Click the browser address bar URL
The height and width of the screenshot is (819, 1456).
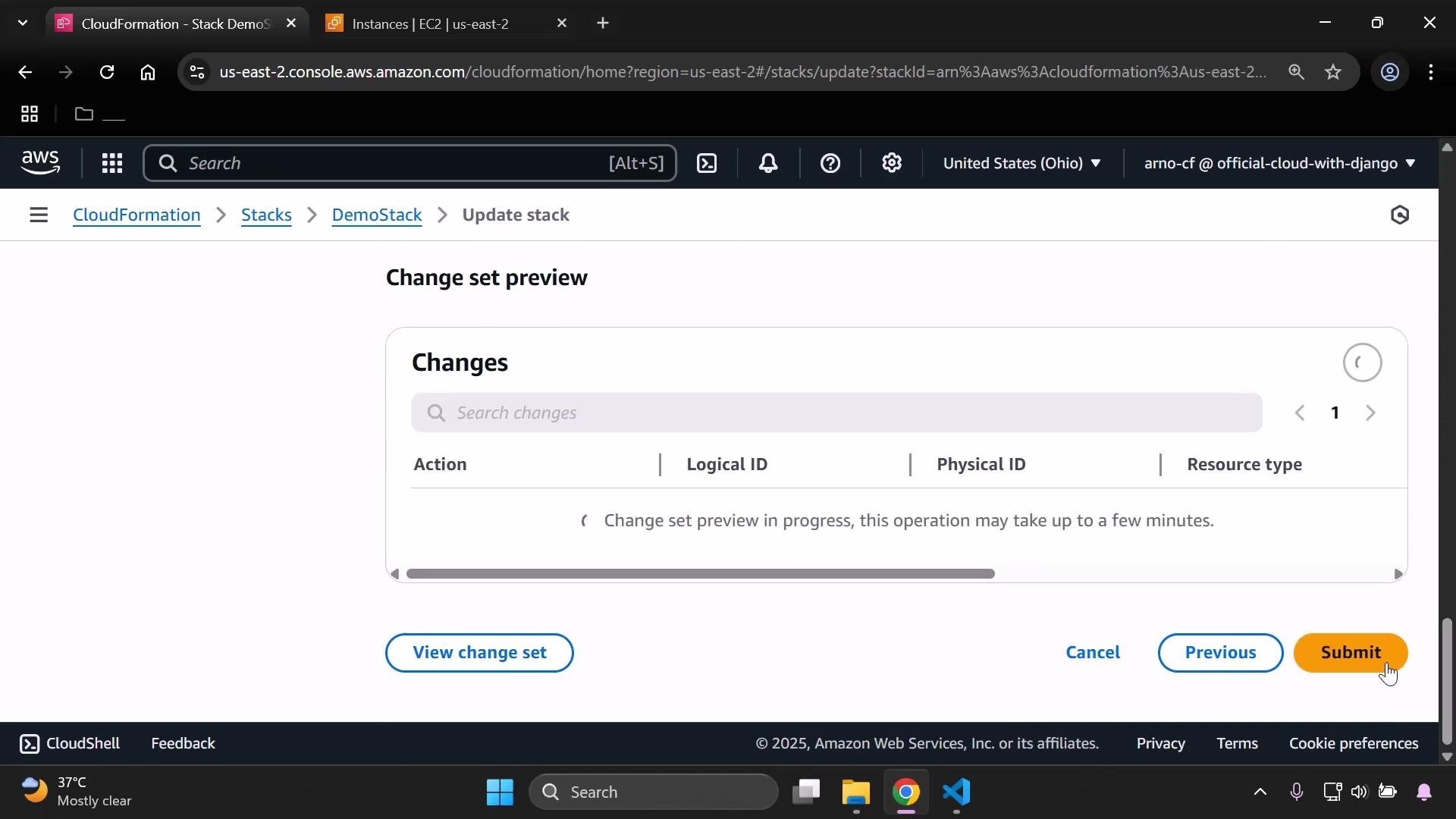(x=742, y=72)
